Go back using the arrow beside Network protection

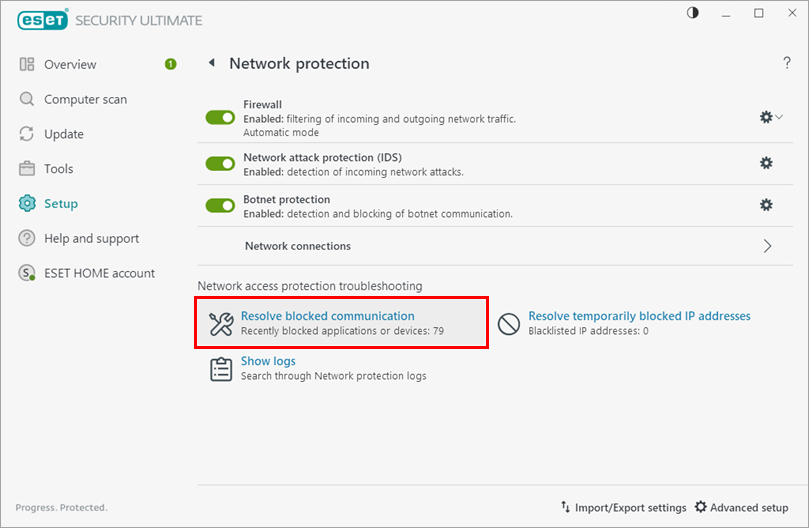click(211, 63)
